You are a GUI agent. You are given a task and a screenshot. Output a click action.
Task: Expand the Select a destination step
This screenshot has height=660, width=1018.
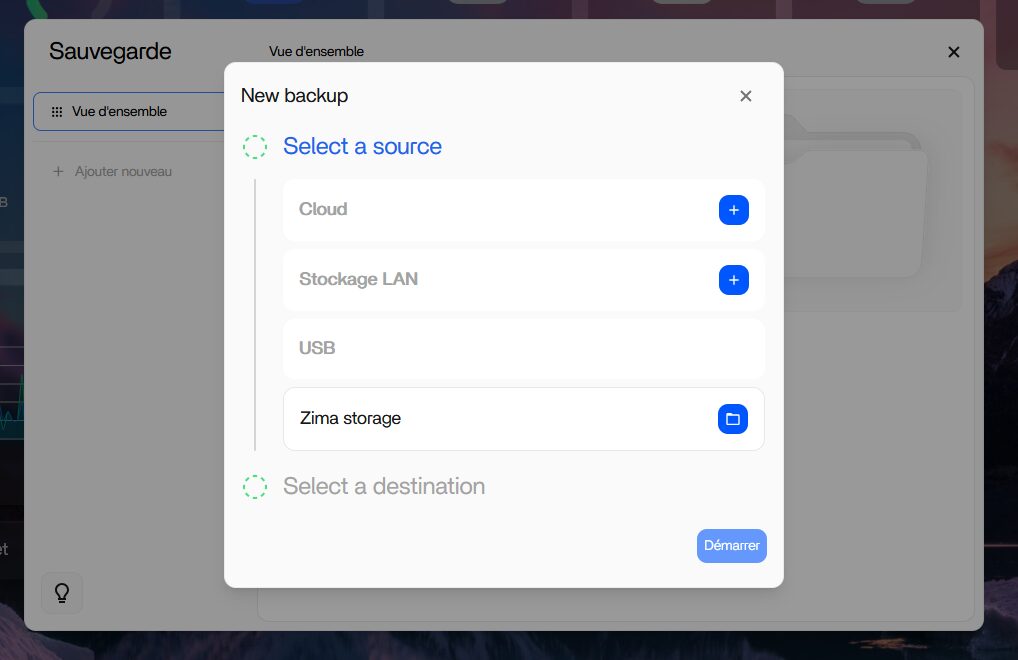pyautogui.click(x=384, y=487)
